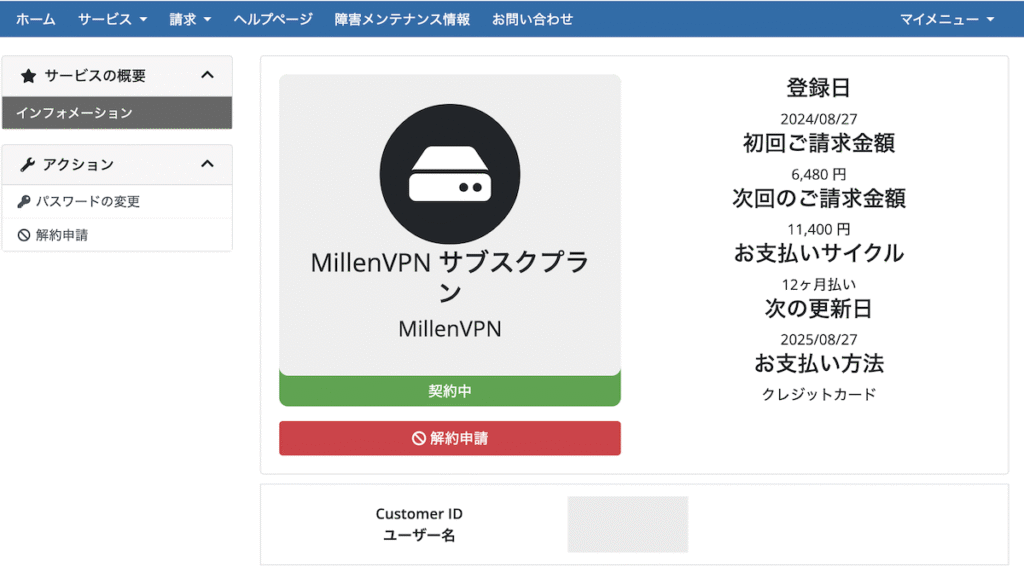Open the 請求 dropdown menu
The width and height of the screenshot is (1024, 573).
190,19
